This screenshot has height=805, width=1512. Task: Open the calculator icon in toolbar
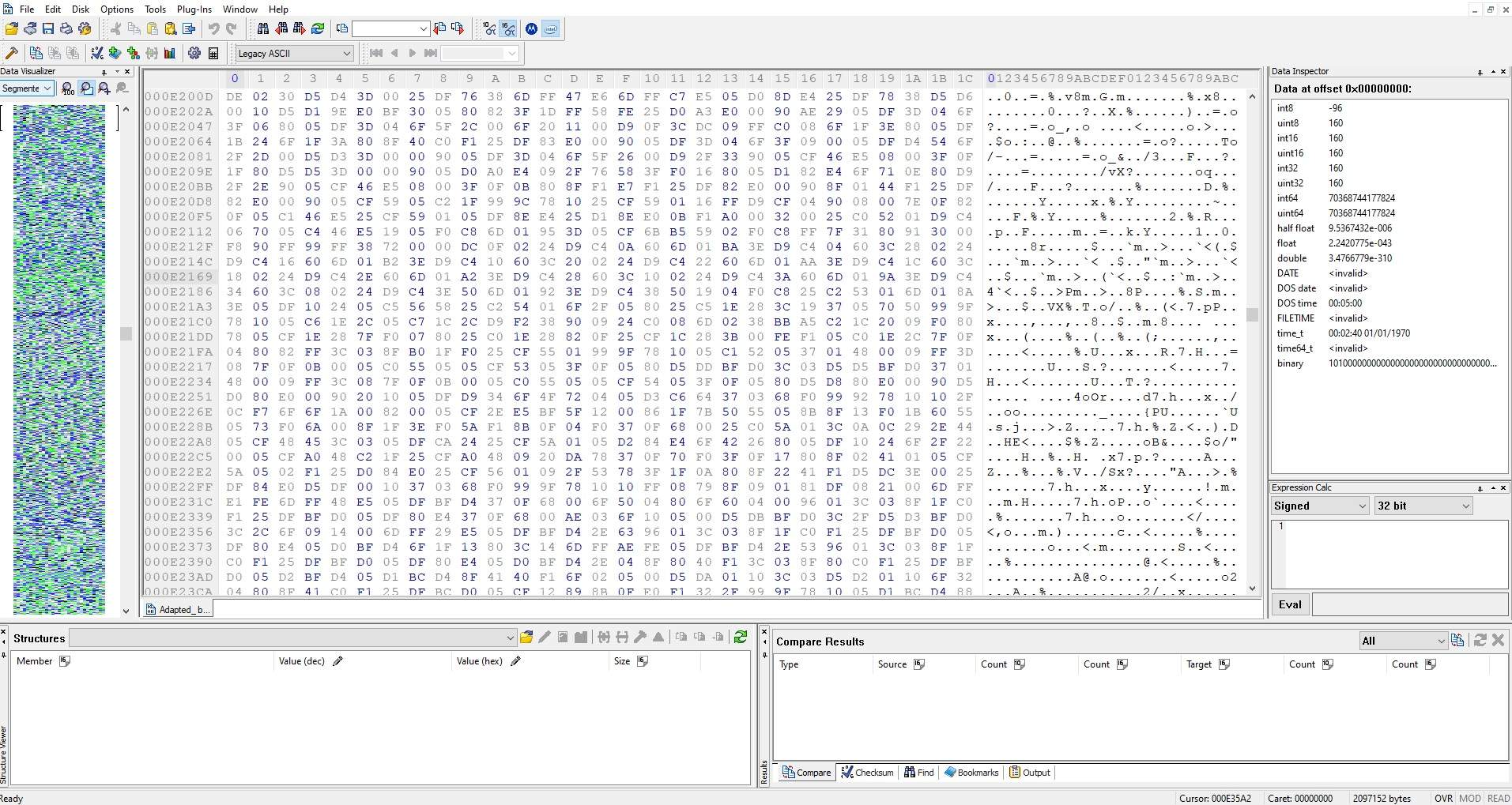[213, 53]
